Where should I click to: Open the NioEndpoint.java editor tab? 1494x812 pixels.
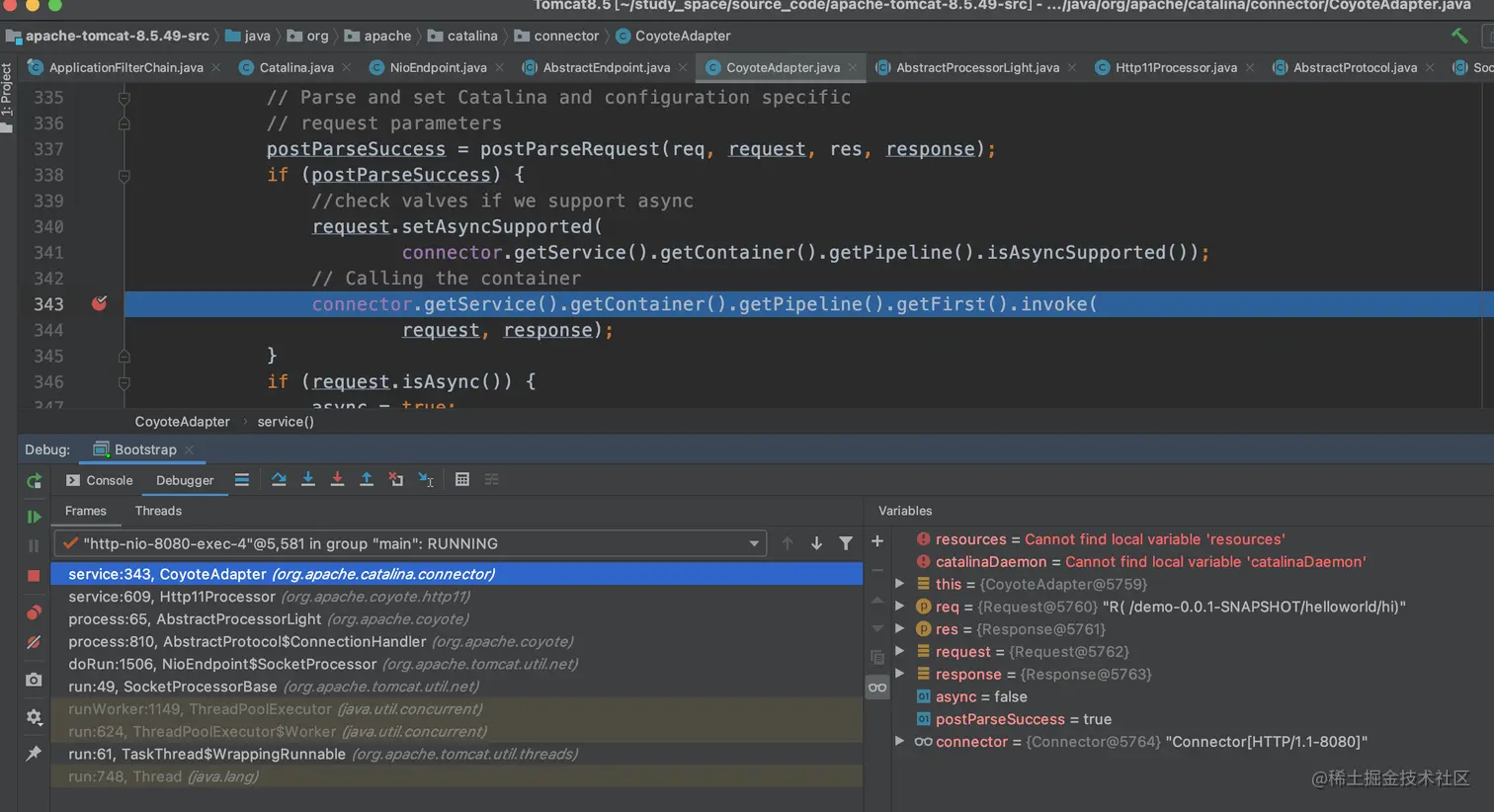coord(437,67)
